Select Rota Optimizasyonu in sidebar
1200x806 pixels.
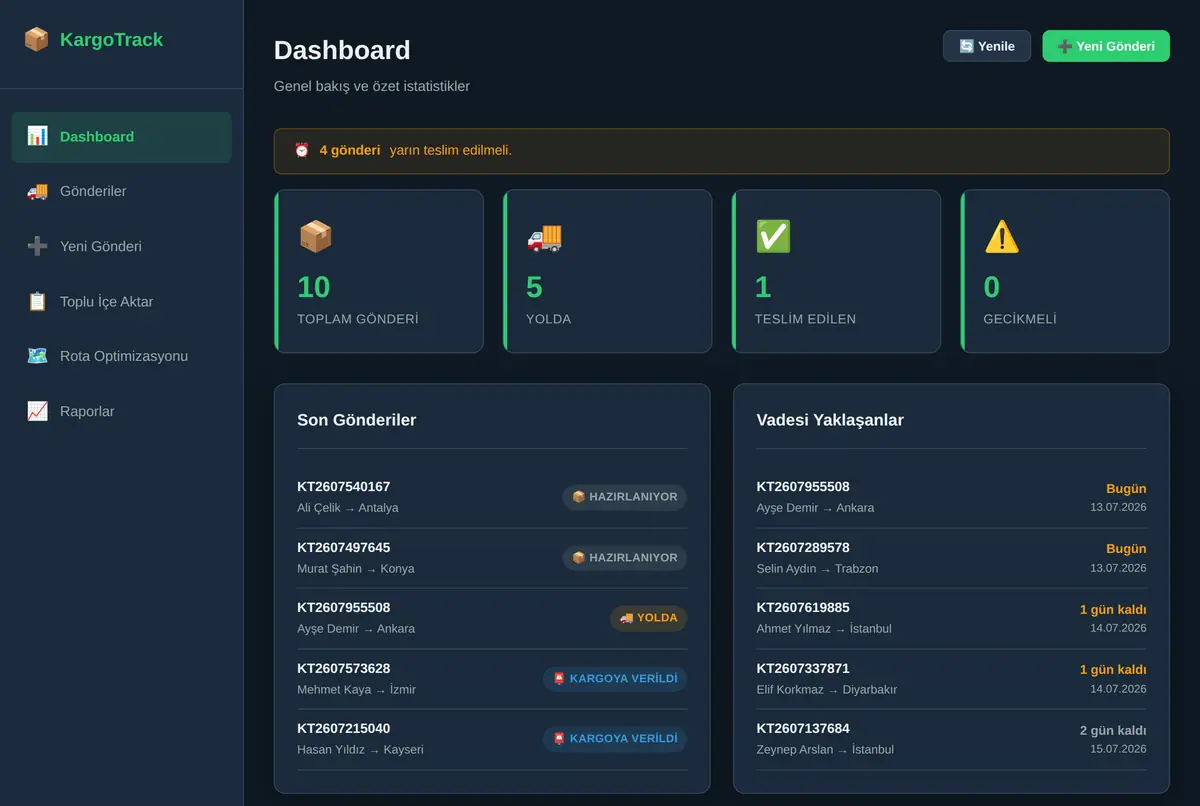[122, 357]
